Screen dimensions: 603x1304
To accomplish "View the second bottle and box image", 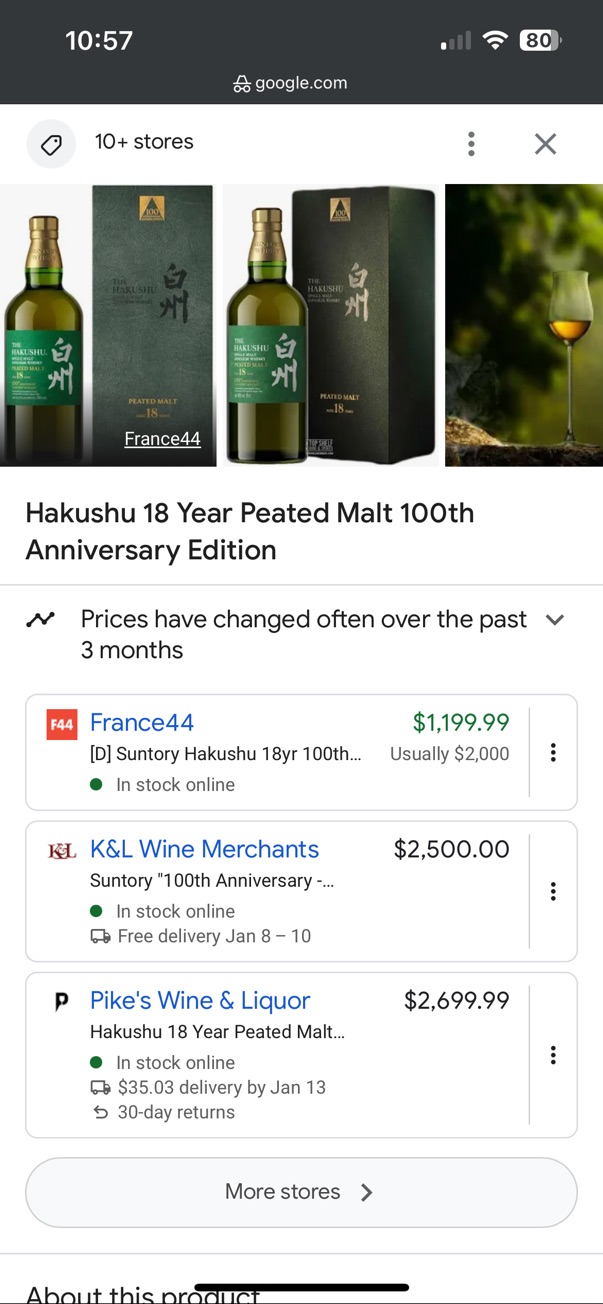I will pos(330,325).
